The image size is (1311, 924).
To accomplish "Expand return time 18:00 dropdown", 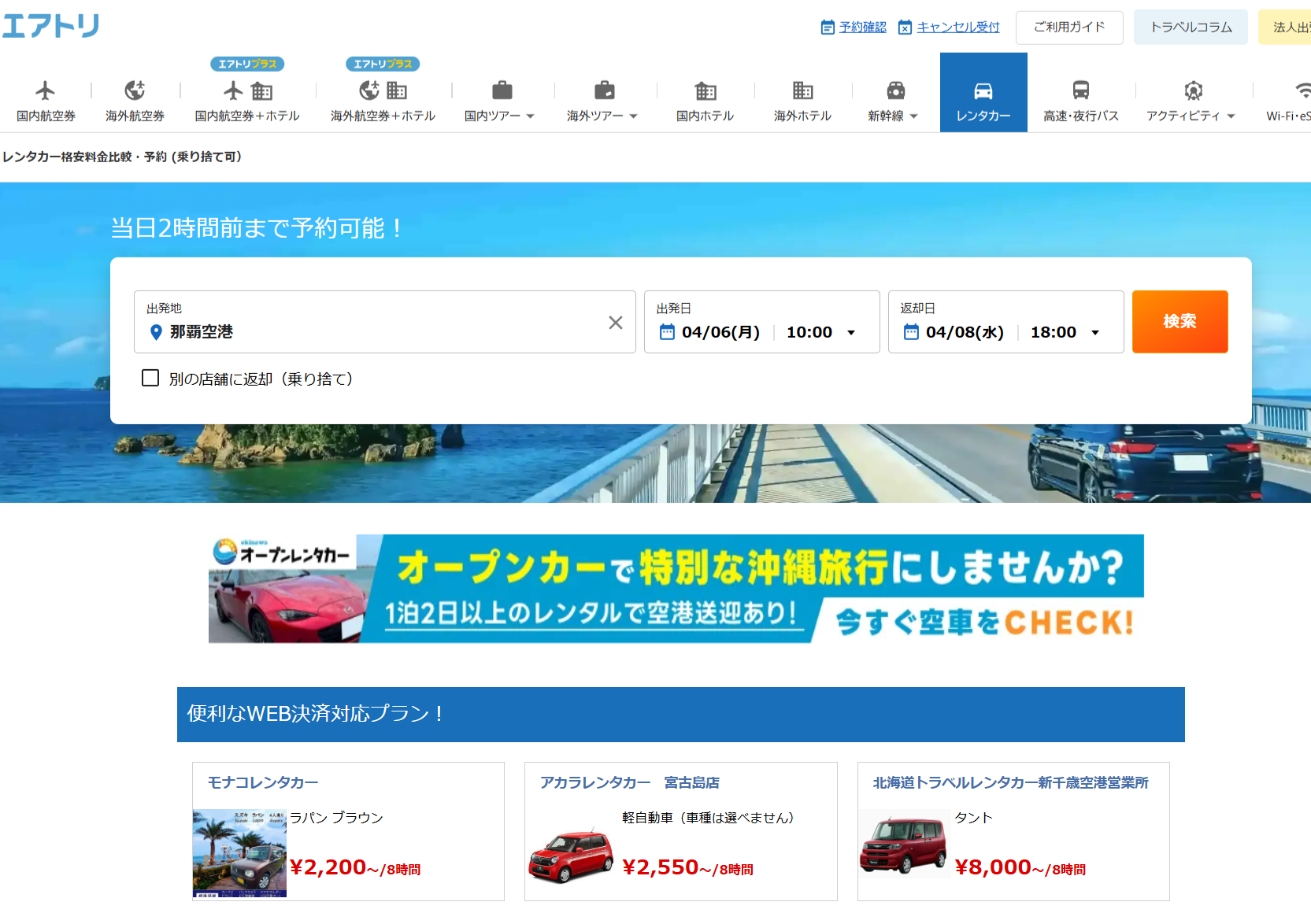I will (x=1065, y=332).
